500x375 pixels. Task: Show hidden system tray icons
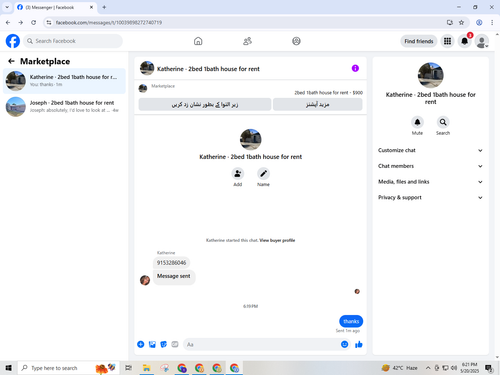[x=428, y=368]
